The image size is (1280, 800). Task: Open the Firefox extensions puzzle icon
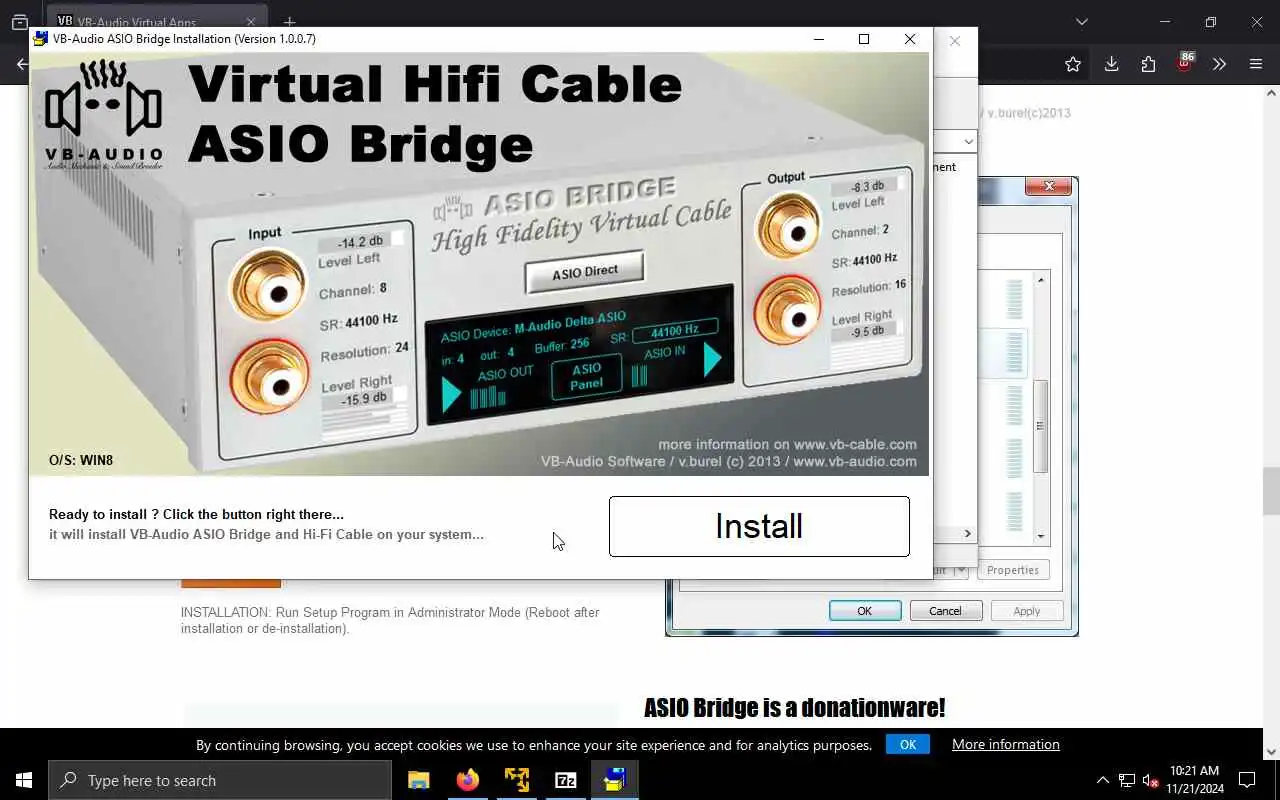pos(1148,64)
